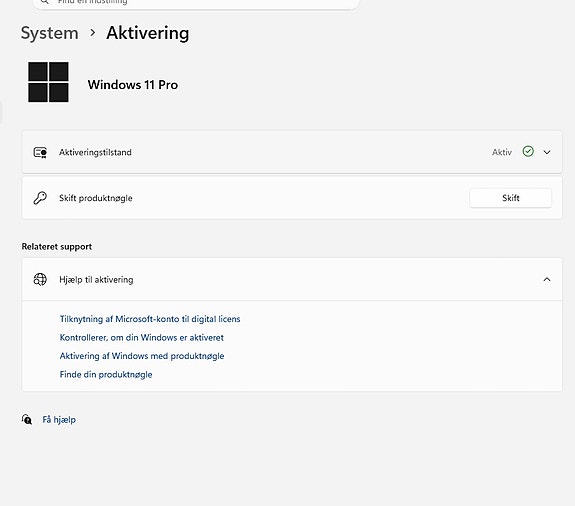Go back to System in the breadcrumb
575x506 pixels.
[50, 33]
